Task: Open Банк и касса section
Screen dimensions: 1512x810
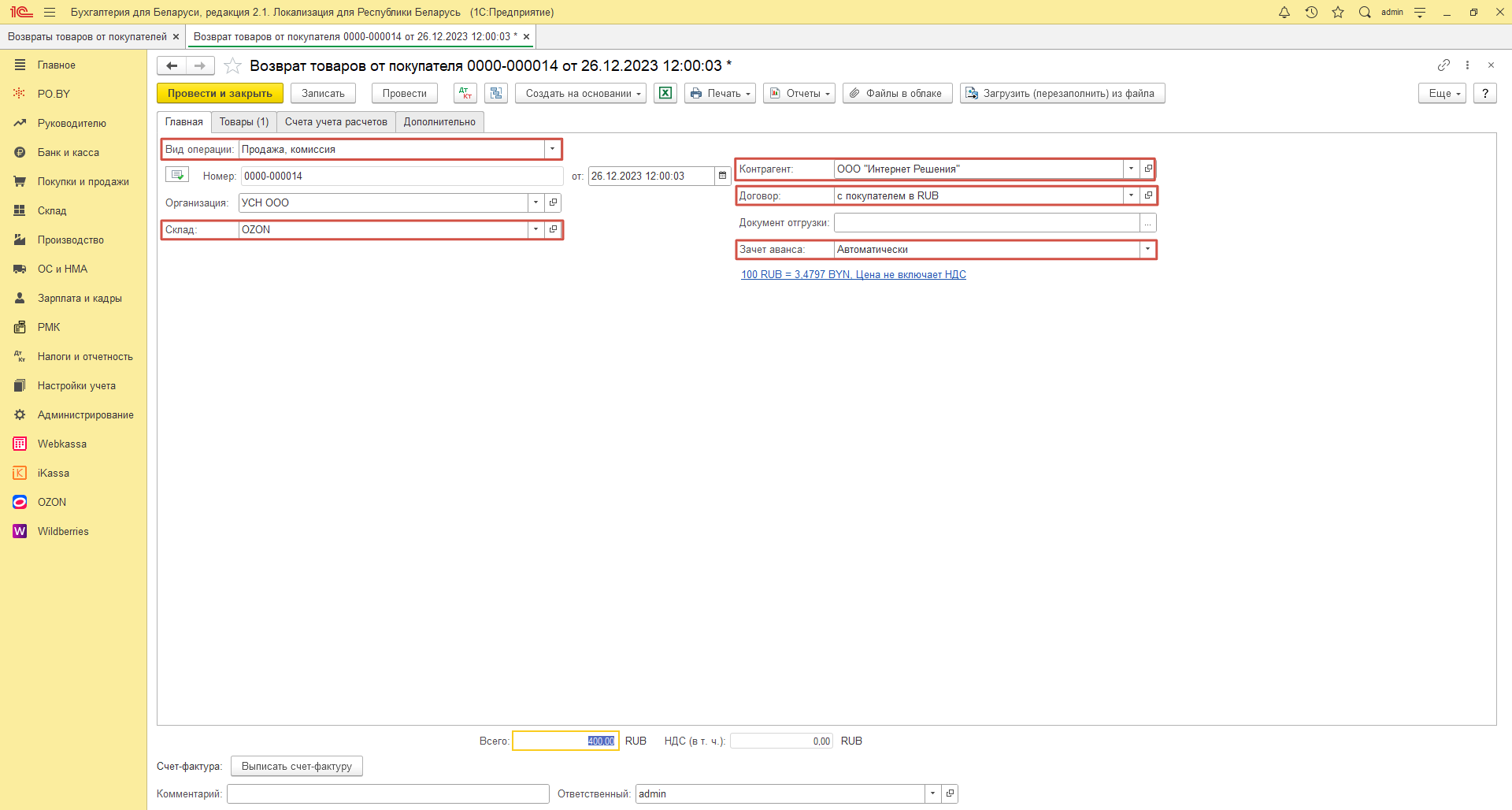Action: 69,152
